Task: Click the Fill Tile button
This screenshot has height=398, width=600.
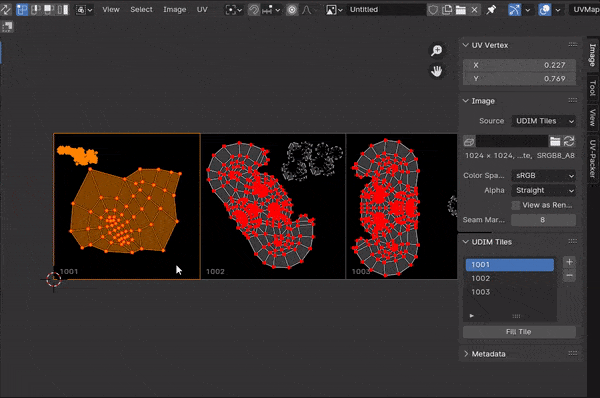Action: coord(519,332)
